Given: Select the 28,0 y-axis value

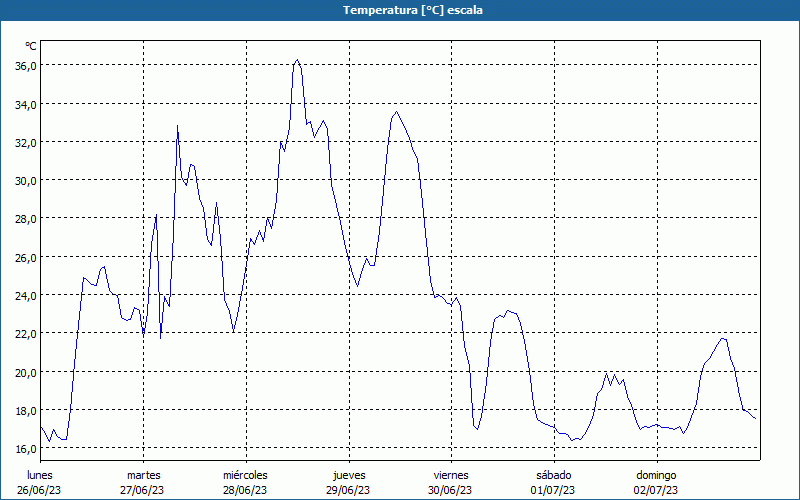Looking at the screenshot, I should point(26,219).
